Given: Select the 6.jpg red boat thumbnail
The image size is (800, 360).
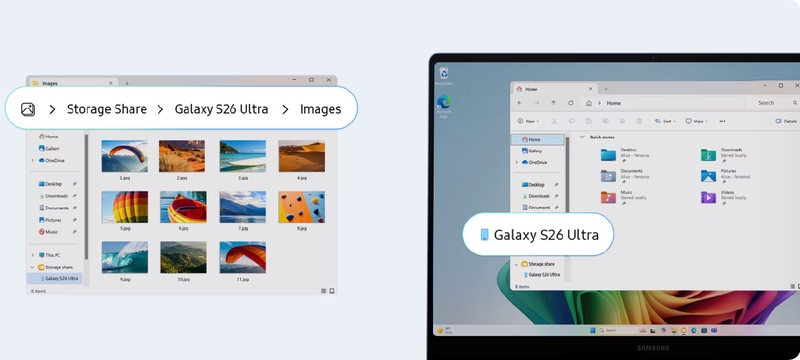Looking at the screenshot, I should [x=184, y=207].
